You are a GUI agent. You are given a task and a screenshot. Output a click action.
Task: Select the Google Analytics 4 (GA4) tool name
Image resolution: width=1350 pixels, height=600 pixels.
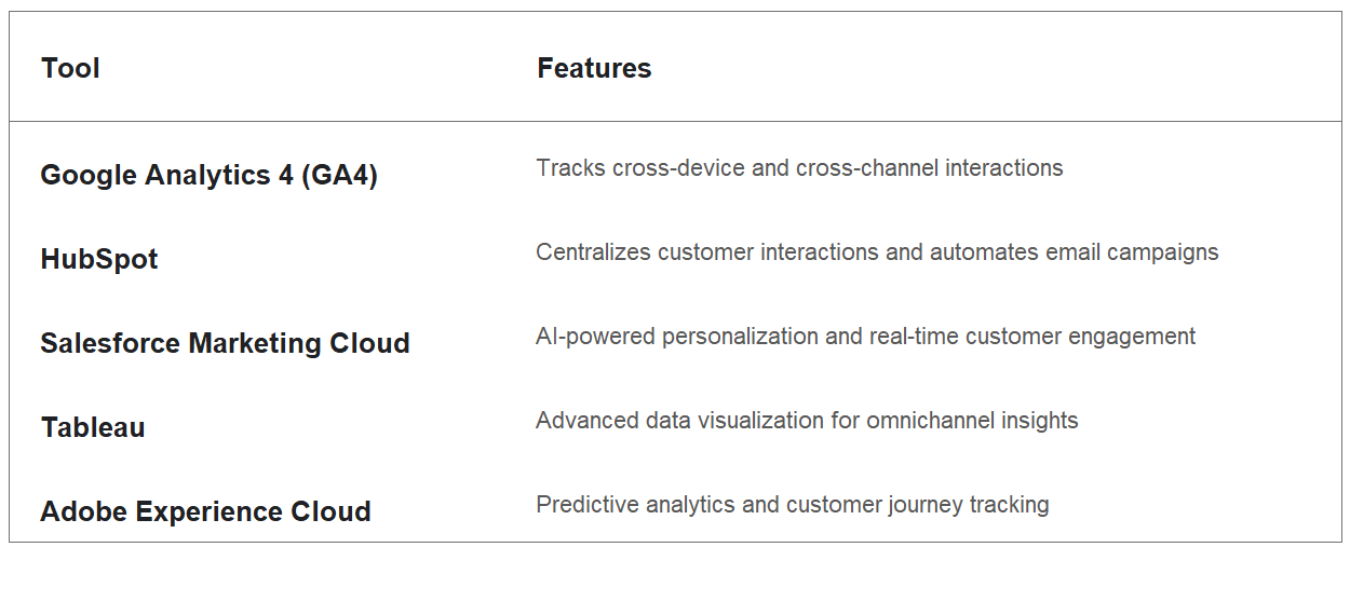click(209, 176)
